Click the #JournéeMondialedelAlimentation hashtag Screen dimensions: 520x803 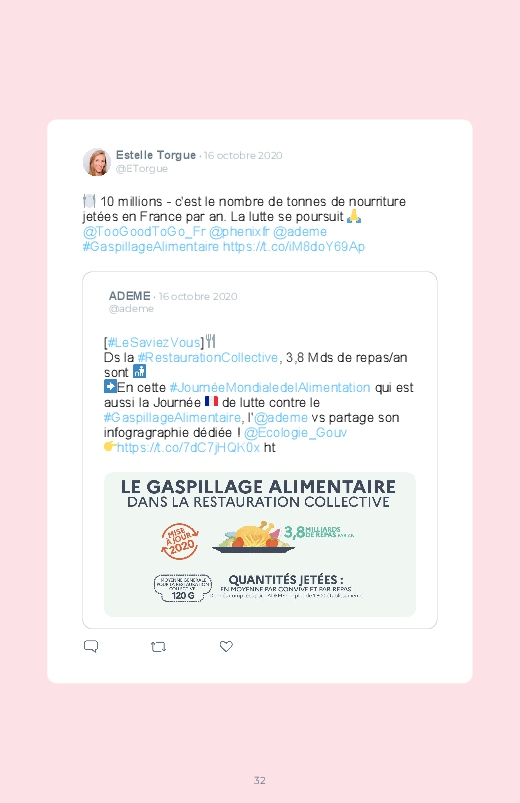(269, 388)
